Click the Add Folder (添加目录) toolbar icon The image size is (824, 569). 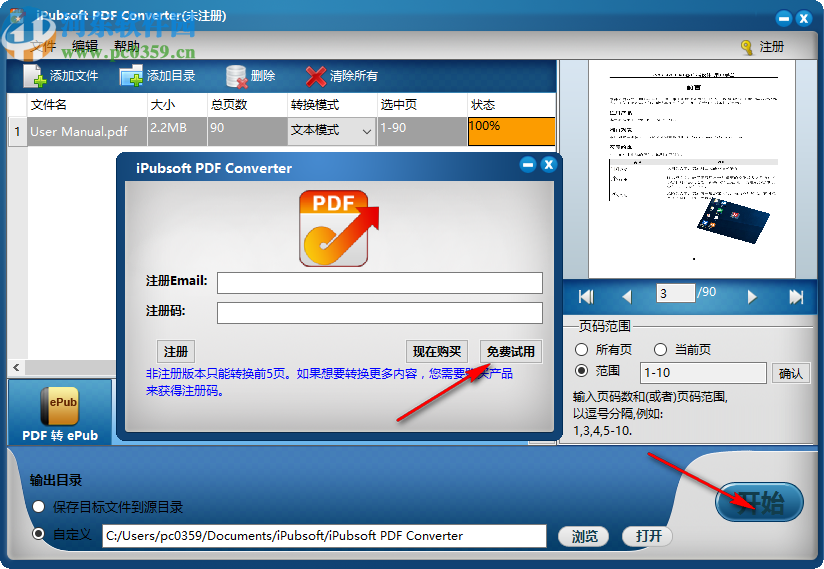(x=131, y=76)
